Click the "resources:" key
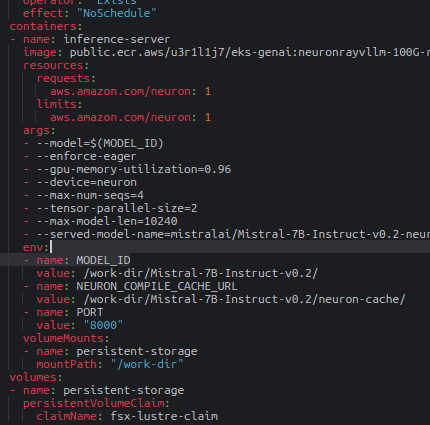This screenshot has width=430, height=425. coord(56,65)
